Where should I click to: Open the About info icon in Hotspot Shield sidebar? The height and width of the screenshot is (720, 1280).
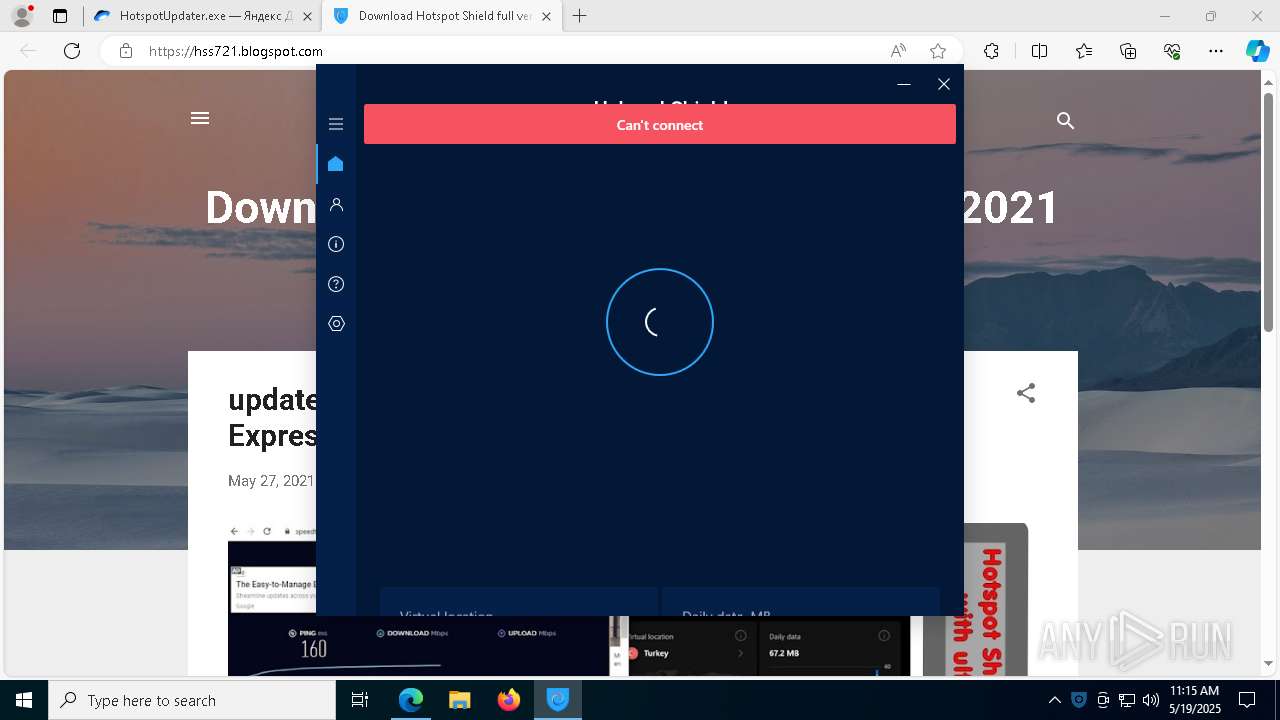pyautogui.click(x=336, y=244)
